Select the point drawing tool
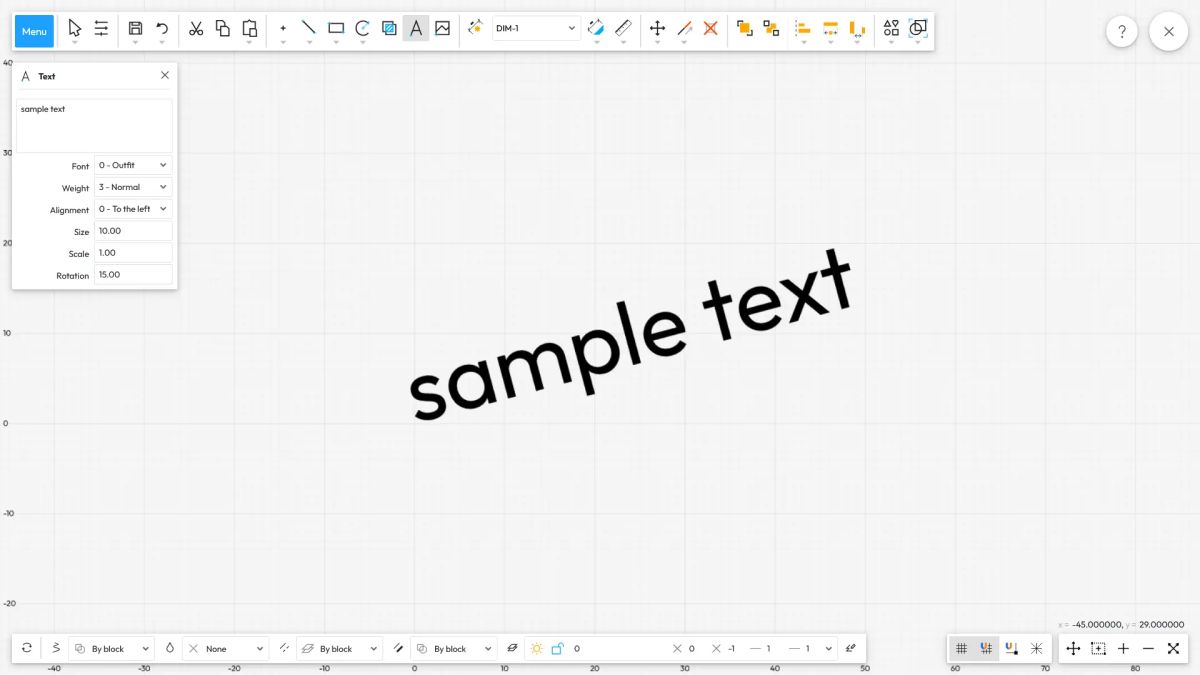 283,28
